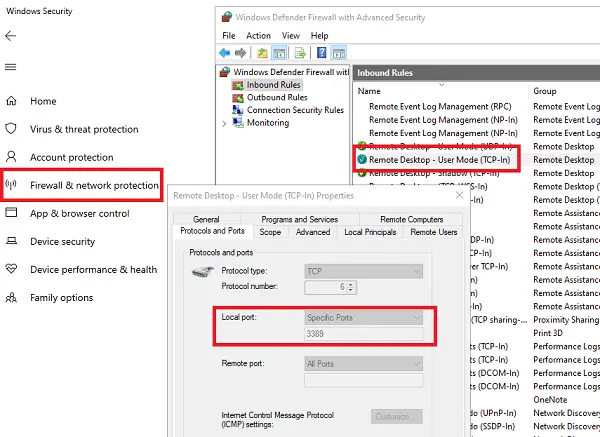Select the Protocols and Ports tab

point(212,231)
